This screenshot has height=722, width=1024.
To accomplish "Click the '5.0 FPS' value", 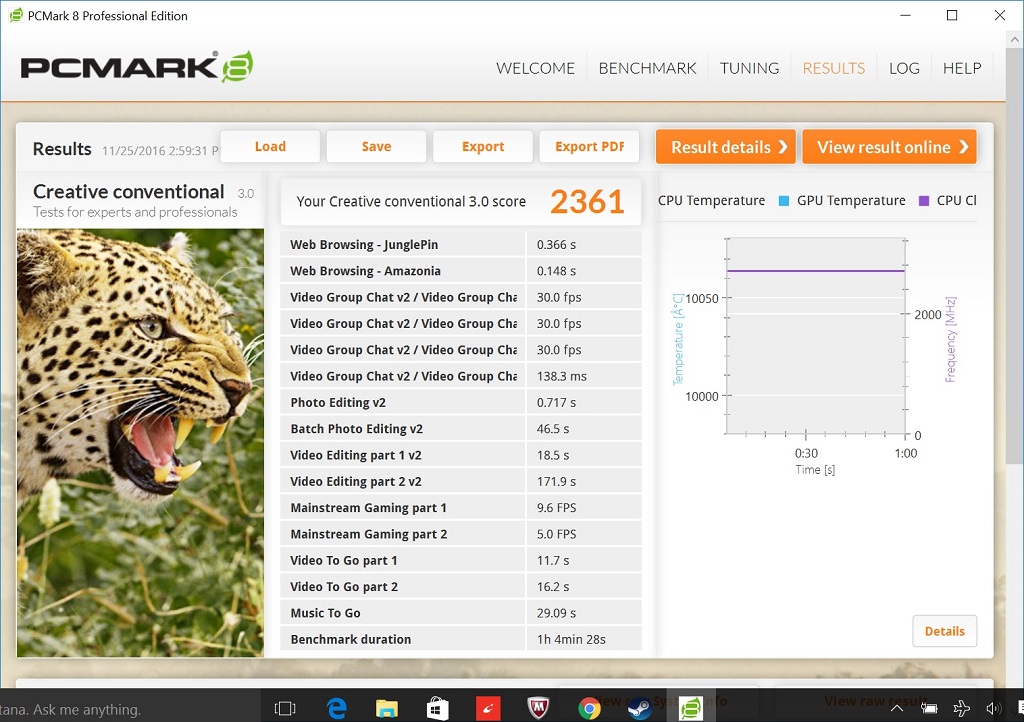I will click(x=556, y=534).
